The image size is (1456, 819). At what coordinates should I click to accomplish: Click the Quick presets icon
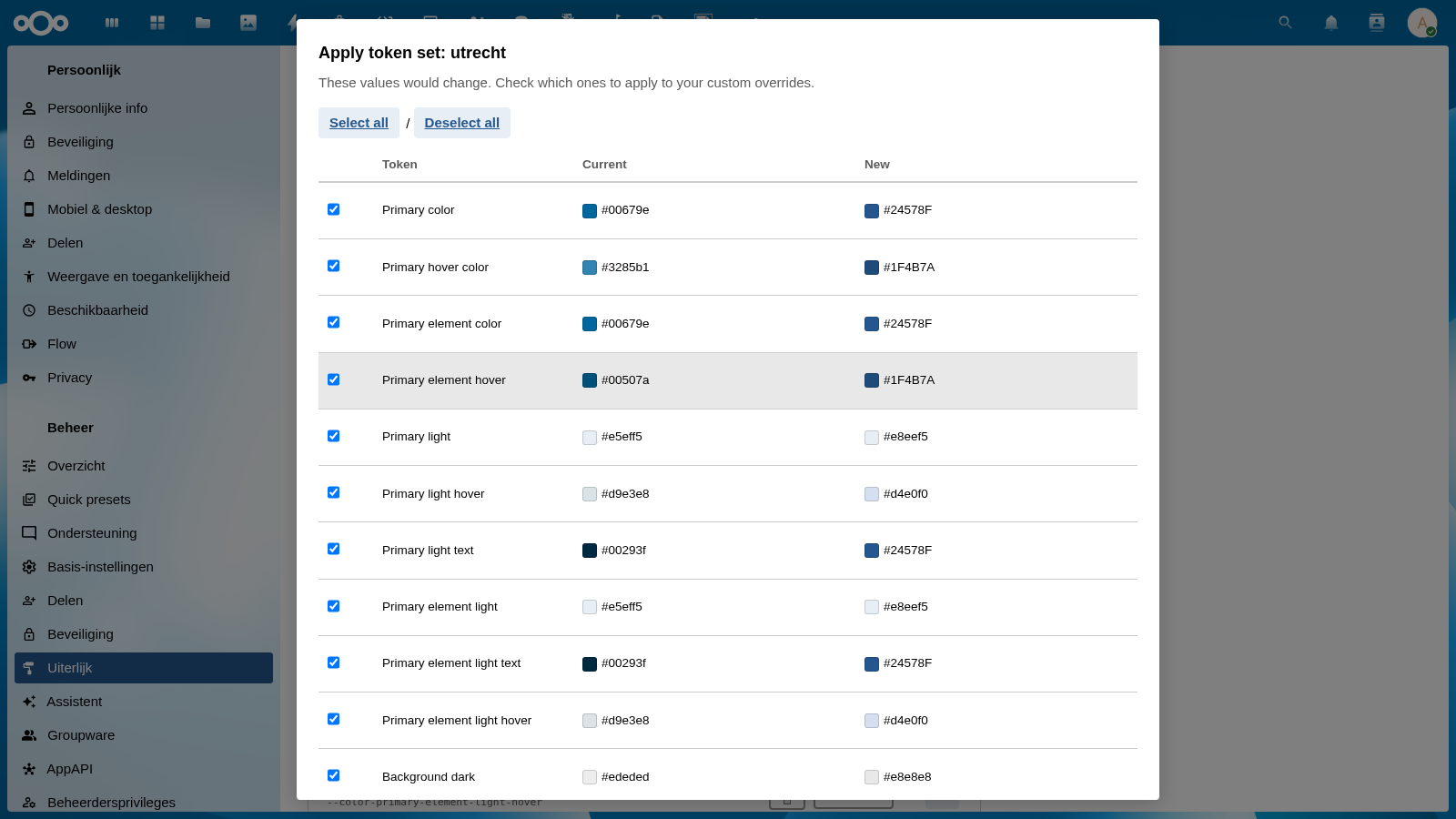(29, 500)
